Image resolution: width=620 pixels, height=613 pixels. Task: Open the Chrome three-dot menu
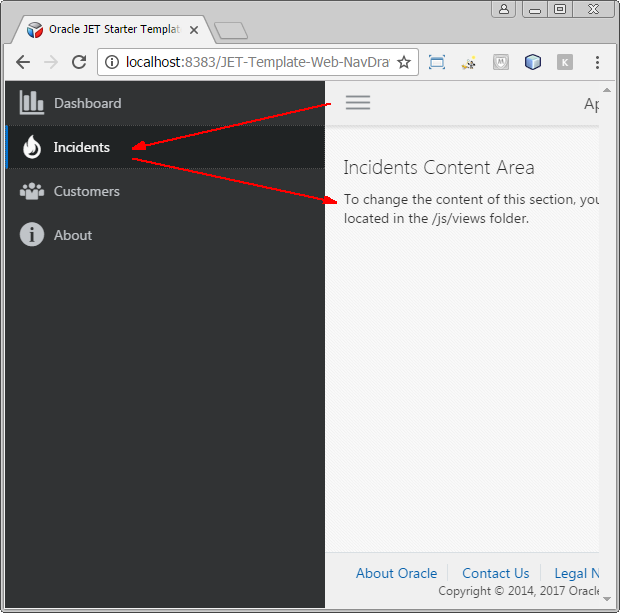tap(597, 62)
